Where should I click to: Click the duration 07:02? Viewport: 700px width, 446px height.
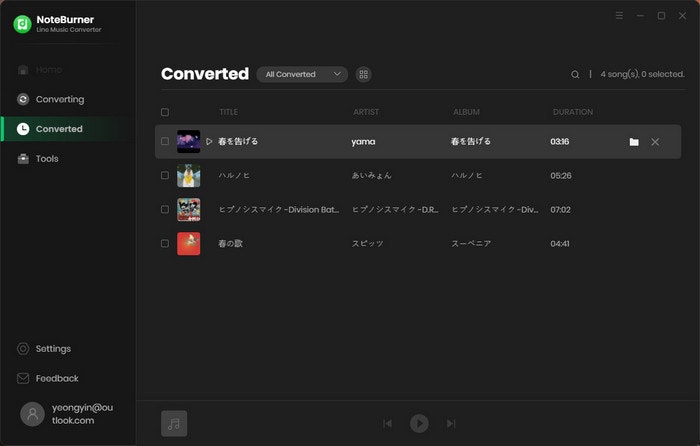(560, 209)
